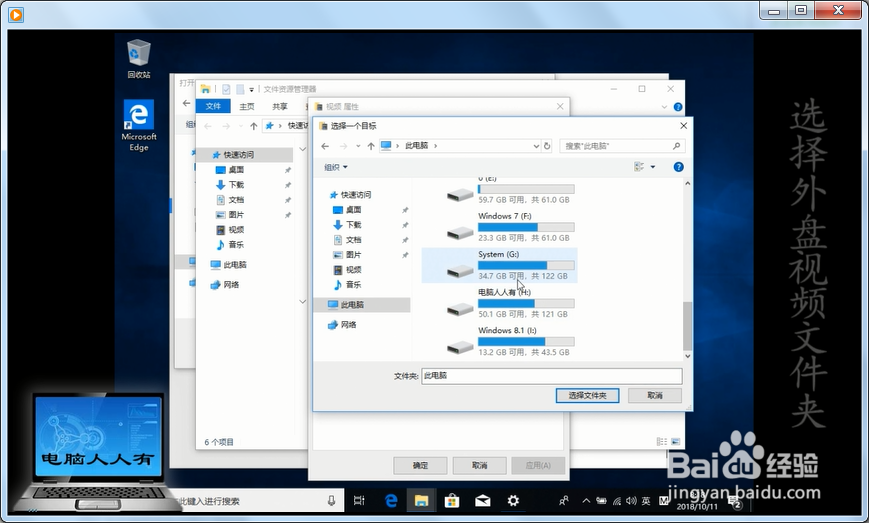This screenshot has width=869, height=523.
Task: Open recent locations dropdown in the 选择一个目标 dialog
Action: tap(358, 146)
